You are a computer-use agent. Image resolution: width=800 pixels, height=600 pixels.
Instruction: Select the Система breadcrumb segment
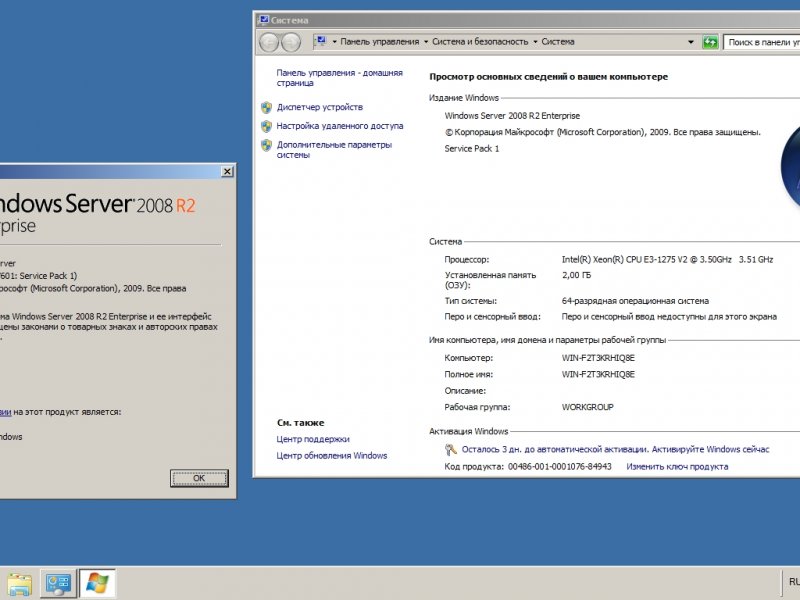[x=558, y=42]
